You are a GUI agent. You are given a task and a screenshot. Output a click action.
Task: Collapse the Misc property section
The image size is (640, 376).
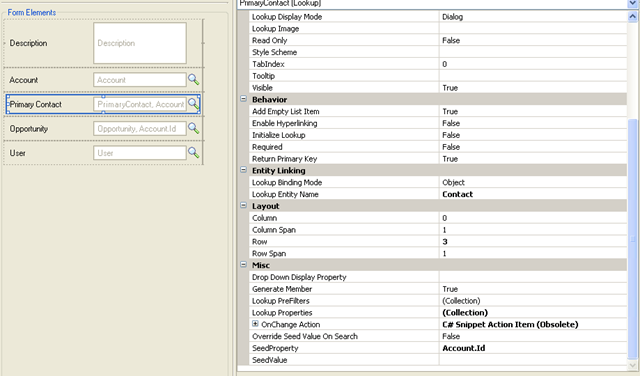coord(243,265)
